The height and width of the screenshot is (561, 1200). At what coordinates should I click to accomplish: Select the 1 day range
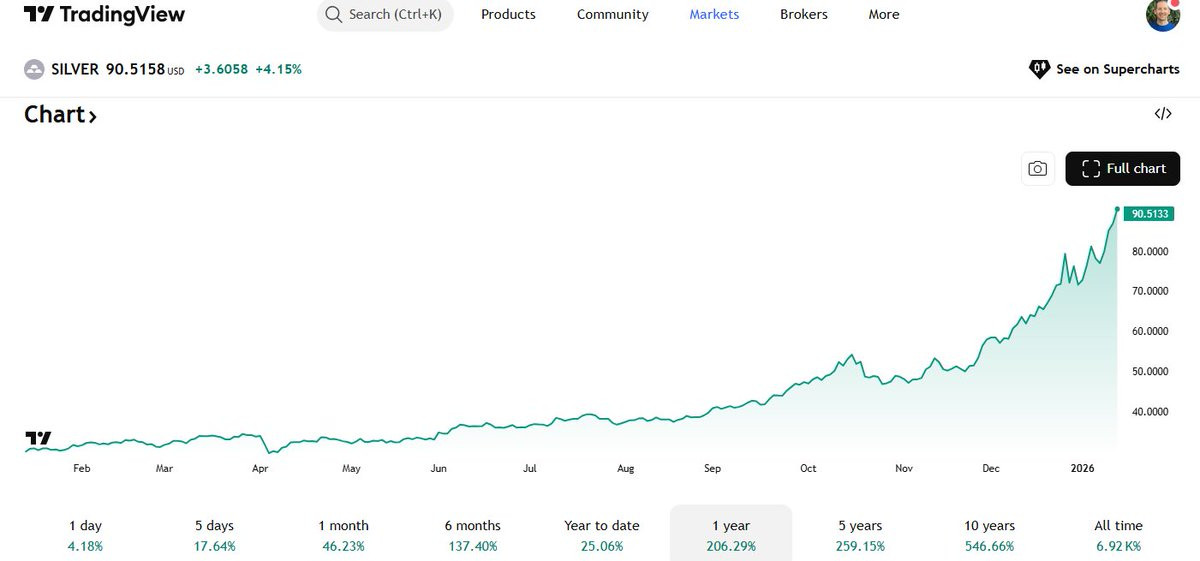pos(85,535)
